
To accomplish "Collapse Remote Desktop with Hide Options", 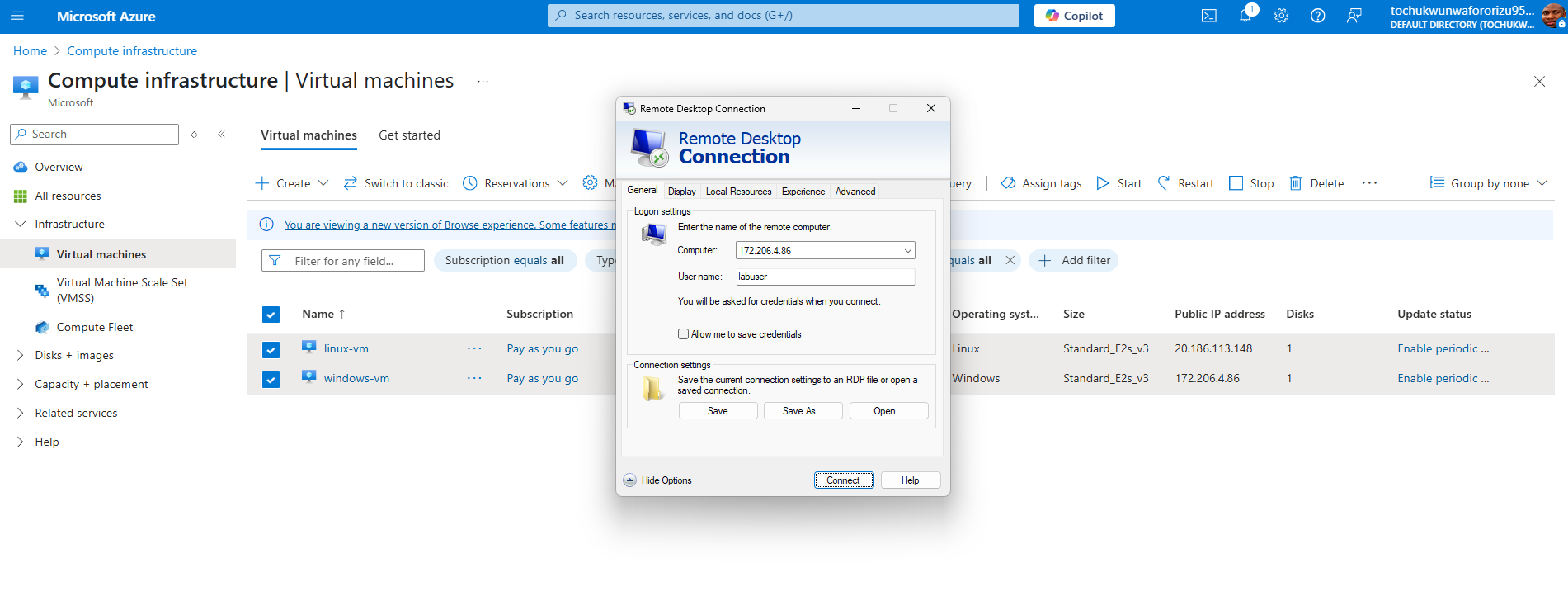I will (x=657, y=480).
